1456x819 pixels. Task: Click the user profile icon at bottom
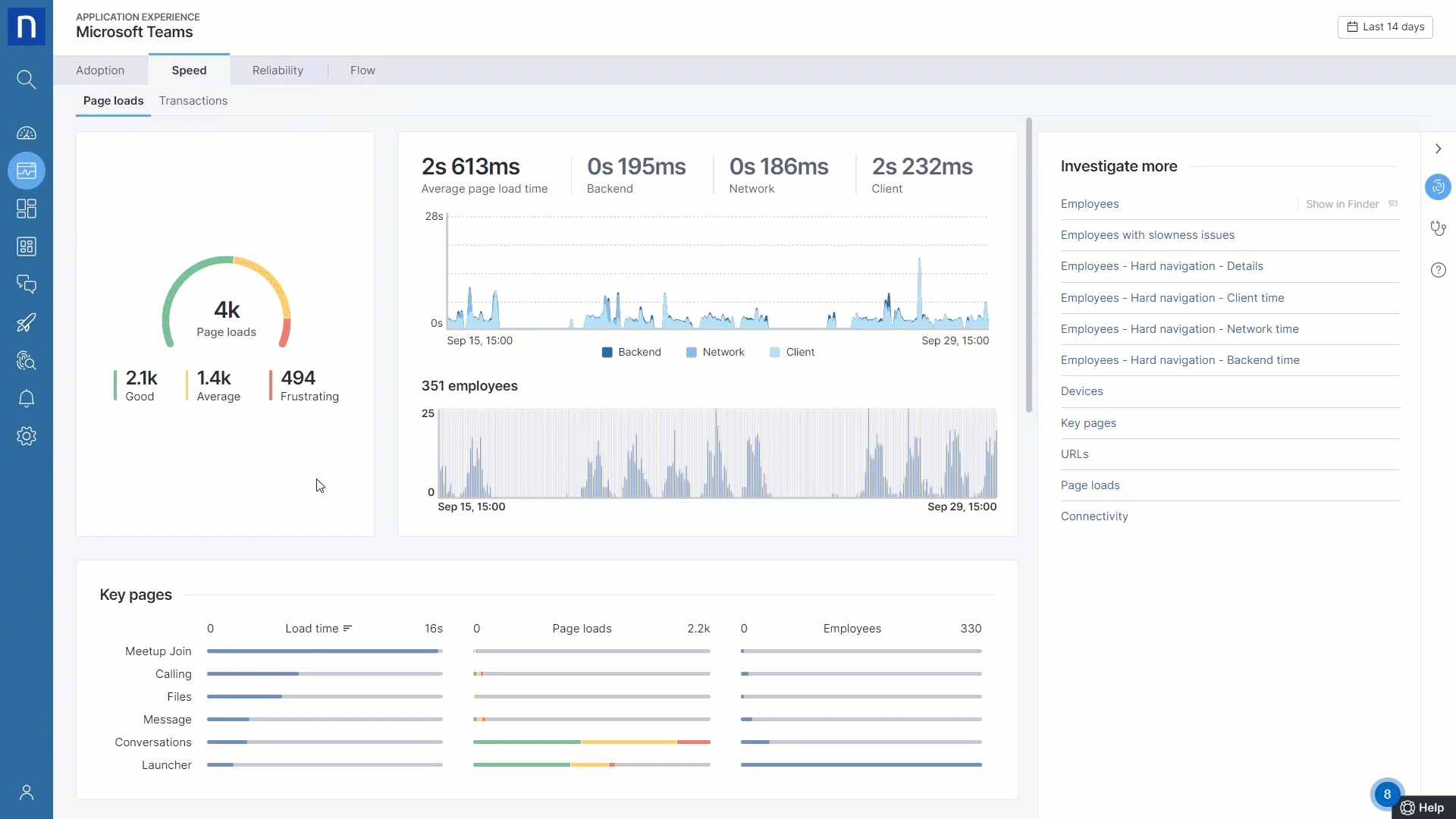coord(27,792)
